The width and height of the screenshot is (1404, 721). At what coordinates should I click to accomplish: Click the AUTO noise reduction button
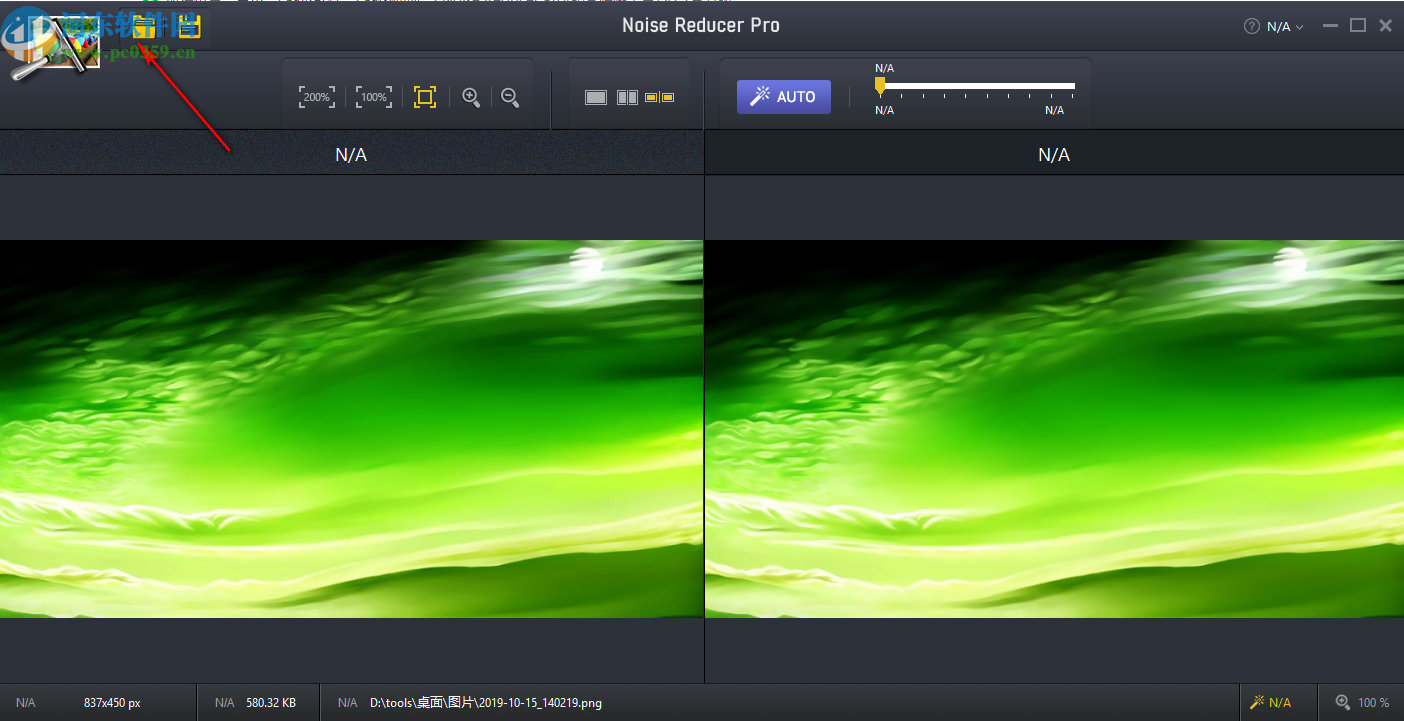tap(784, 97)
